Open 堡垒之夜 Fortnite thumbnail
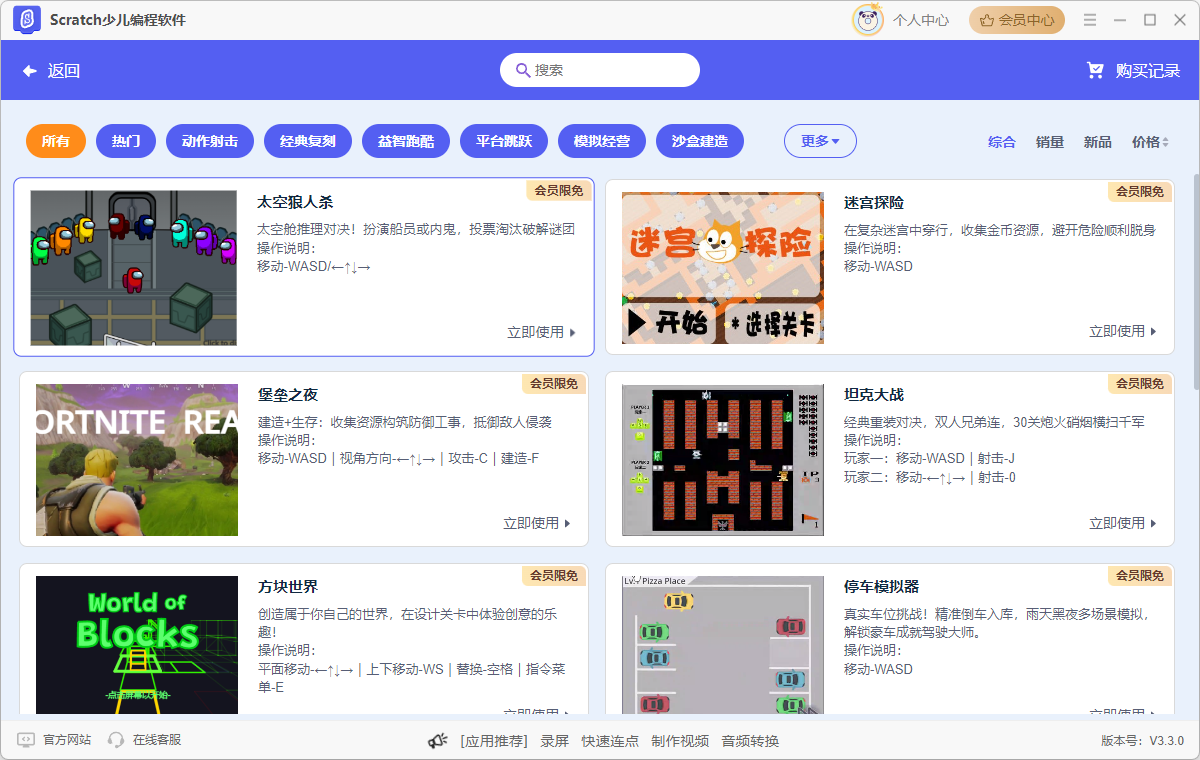The image size is (1200, 760). pyautogui.click(x=137, y=460)
